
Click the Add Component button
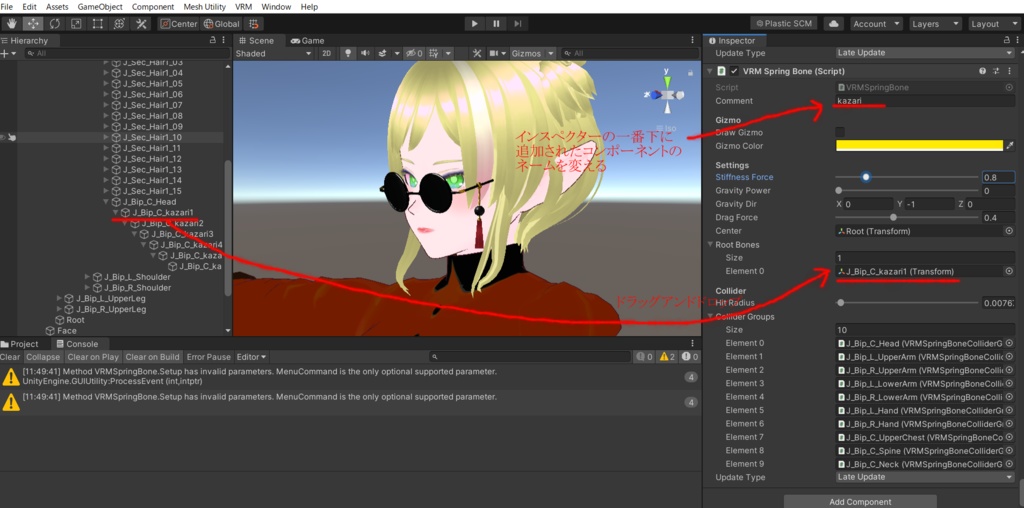[x=860, y=501]
